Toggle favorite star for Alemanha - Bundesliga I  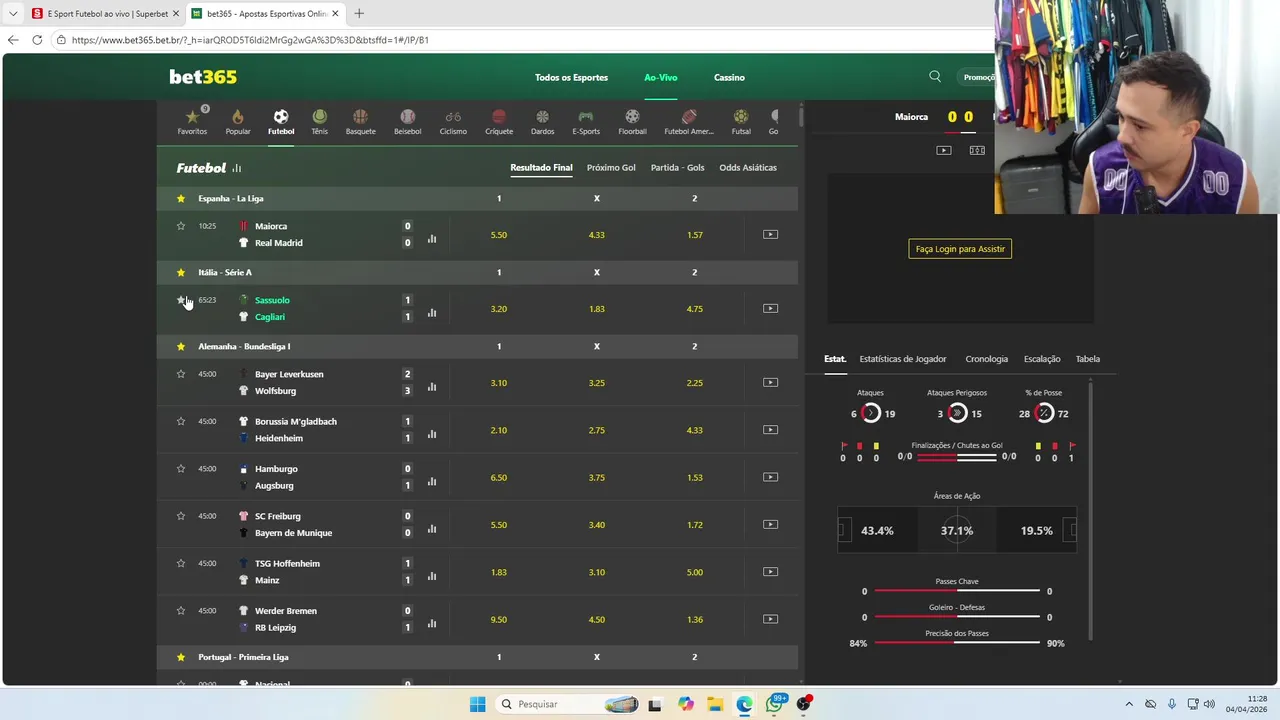tap(181, 346)
